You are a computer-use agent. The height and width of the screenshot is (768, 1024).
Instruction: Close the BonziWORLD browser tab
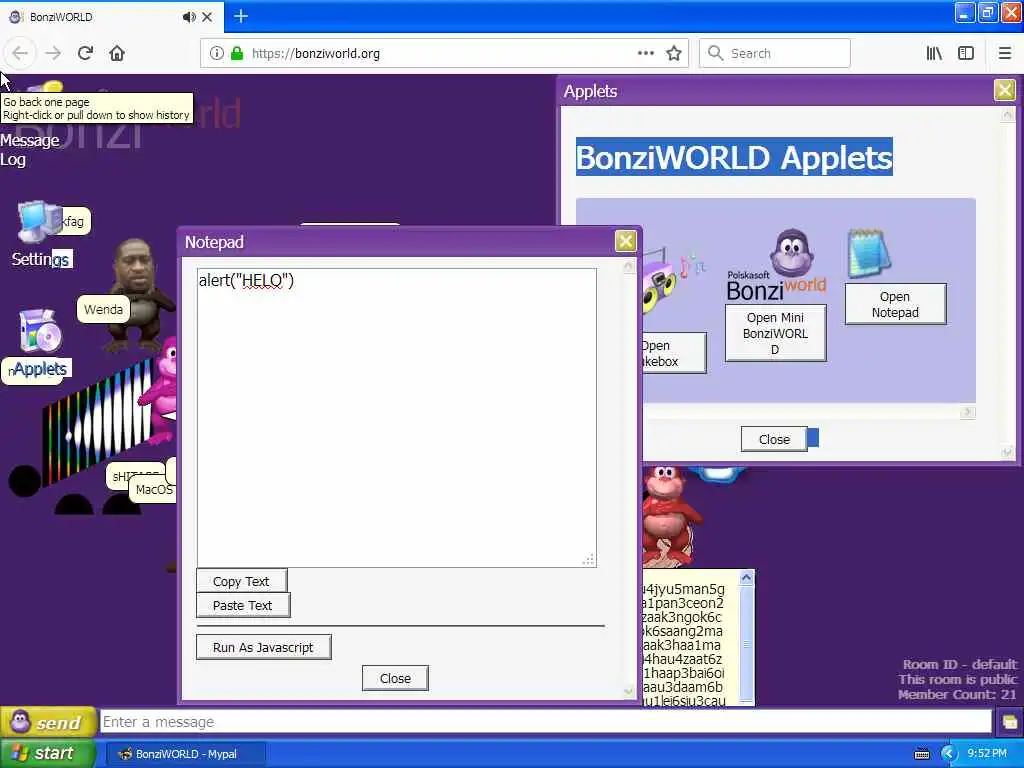tap(207, 17)
